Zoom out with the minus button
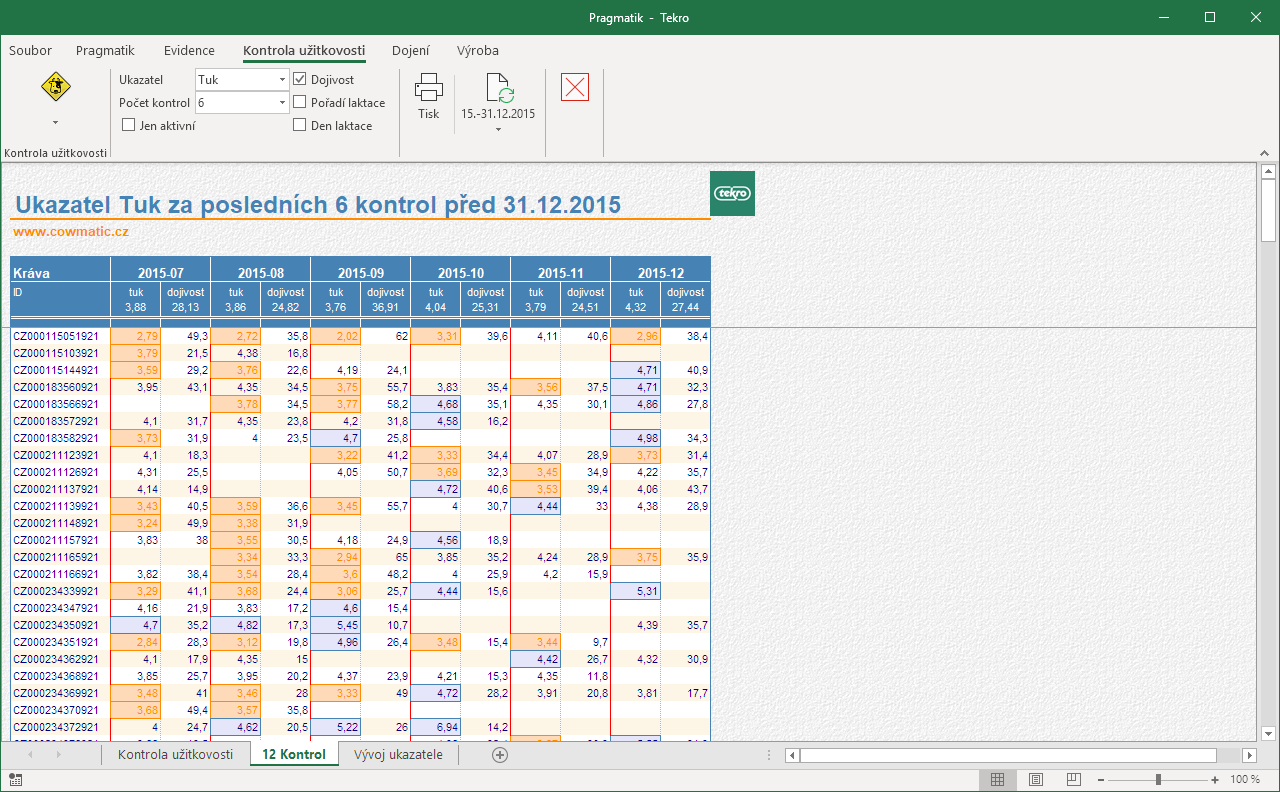 coord(1101,779)
